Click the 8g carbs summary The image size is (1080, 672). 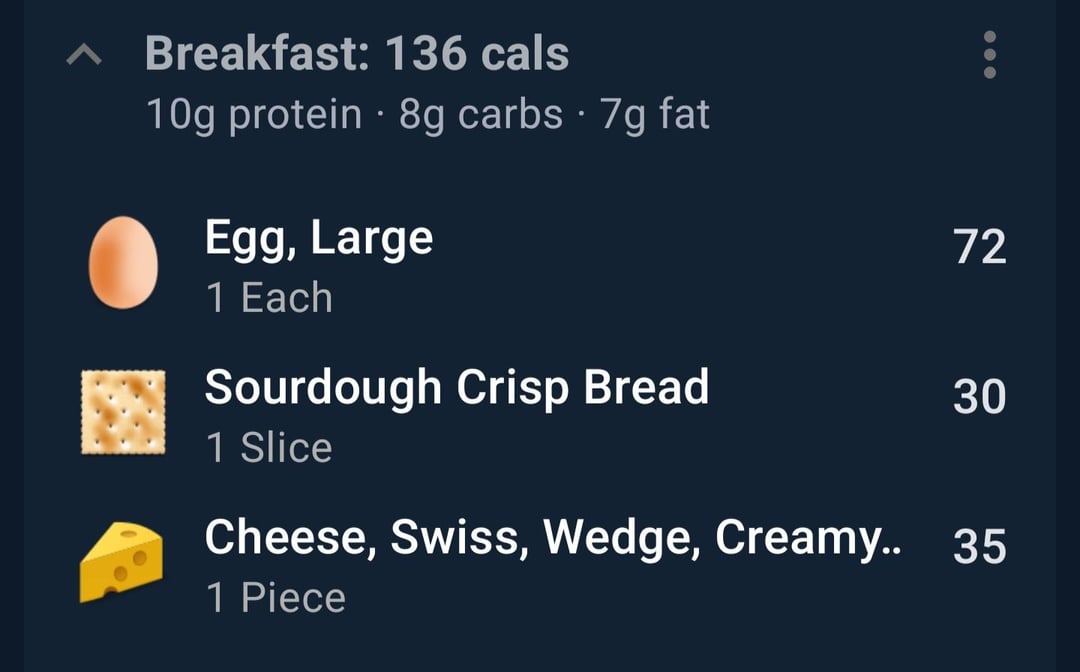480,114
